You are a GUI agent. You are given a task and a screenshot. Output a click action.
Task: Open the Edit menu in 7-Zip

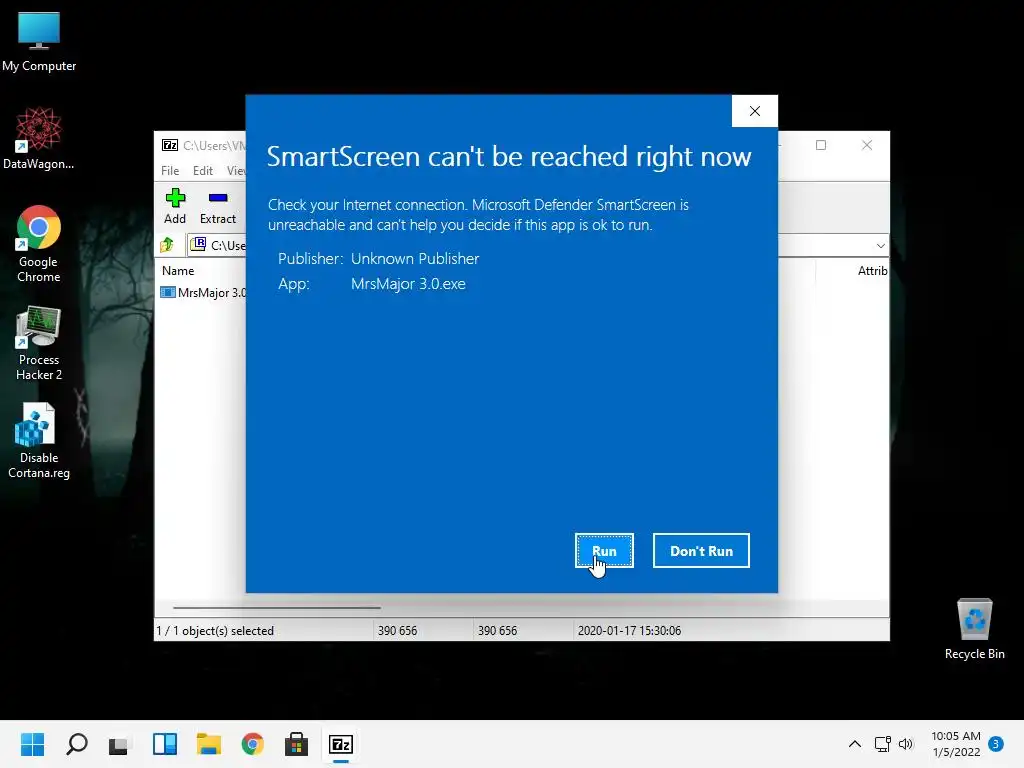coord(202,170)
